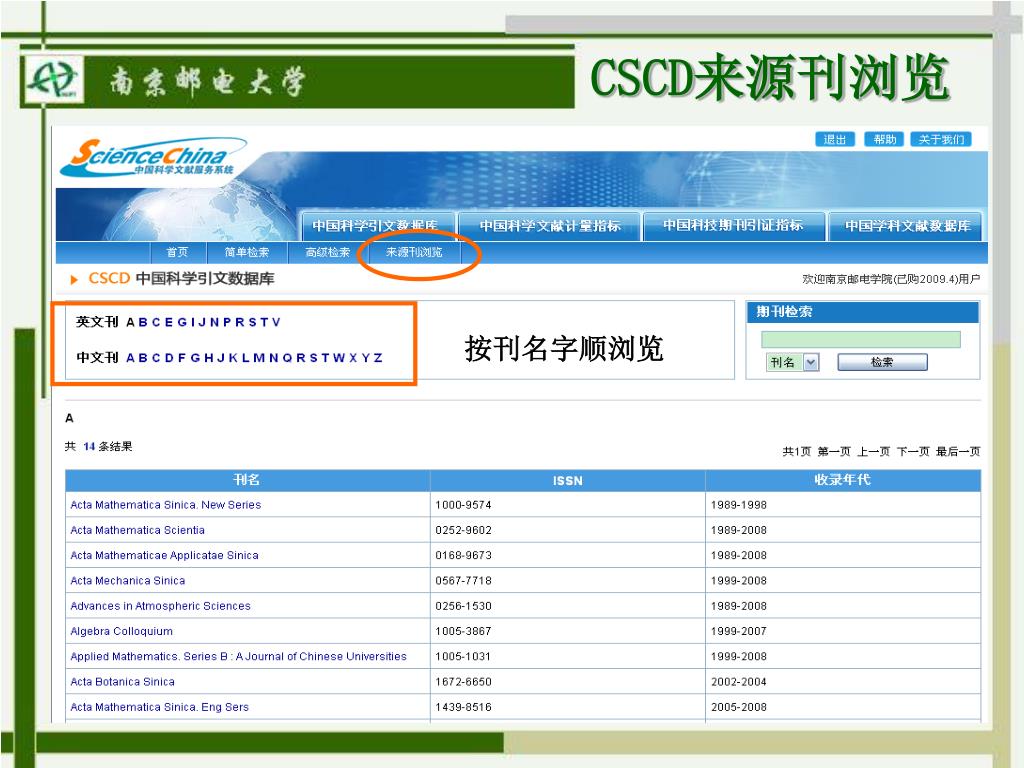
Task: Click the ISSN column header
Action: 568,481
